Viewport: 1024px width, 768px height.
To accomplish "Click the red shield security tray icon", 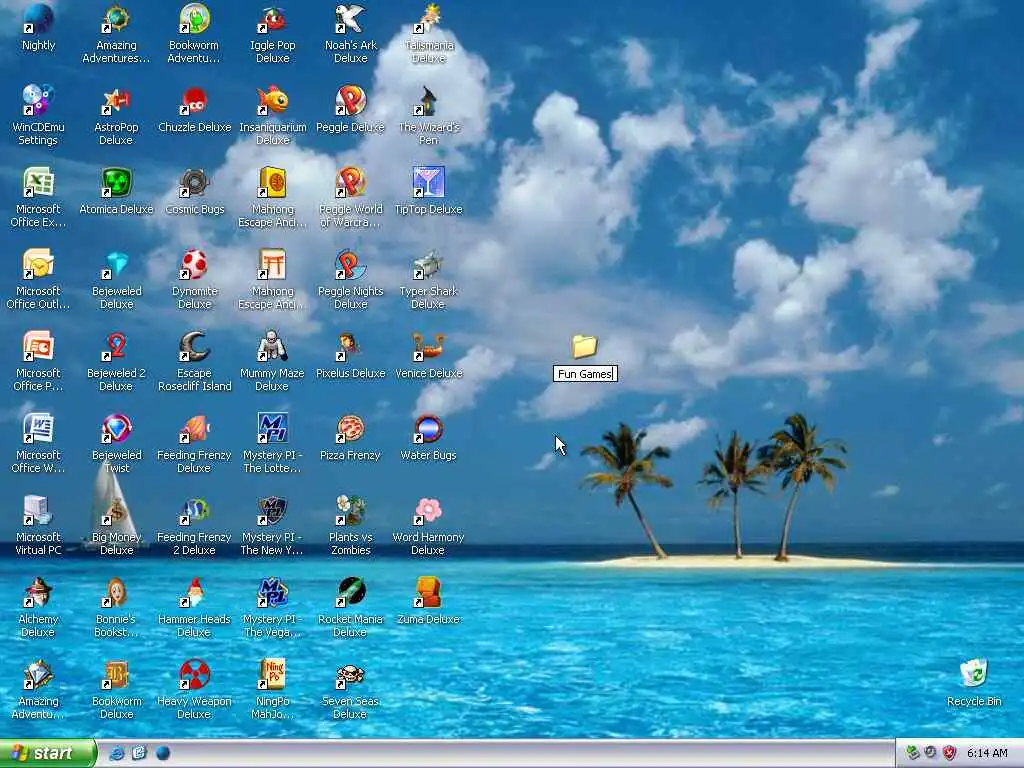I will click(x=950, y=753).
